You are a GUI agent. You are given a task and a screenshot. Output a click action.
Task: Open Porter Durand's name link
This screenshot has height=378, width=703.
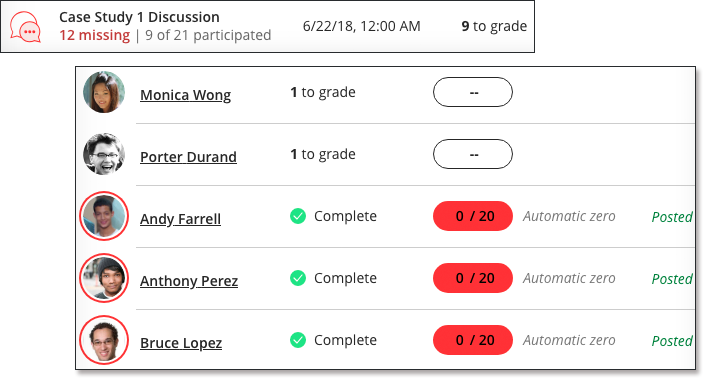188,157
